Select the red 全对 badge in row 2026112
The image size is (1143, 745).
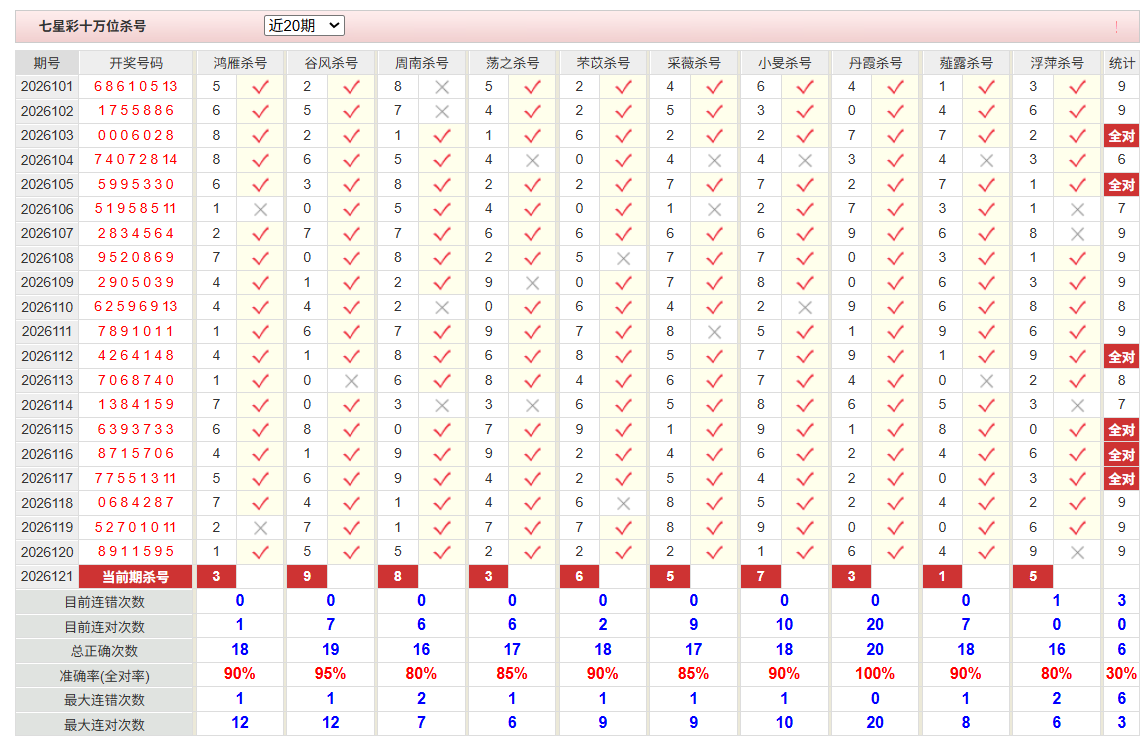click(x=1121, y=357)
